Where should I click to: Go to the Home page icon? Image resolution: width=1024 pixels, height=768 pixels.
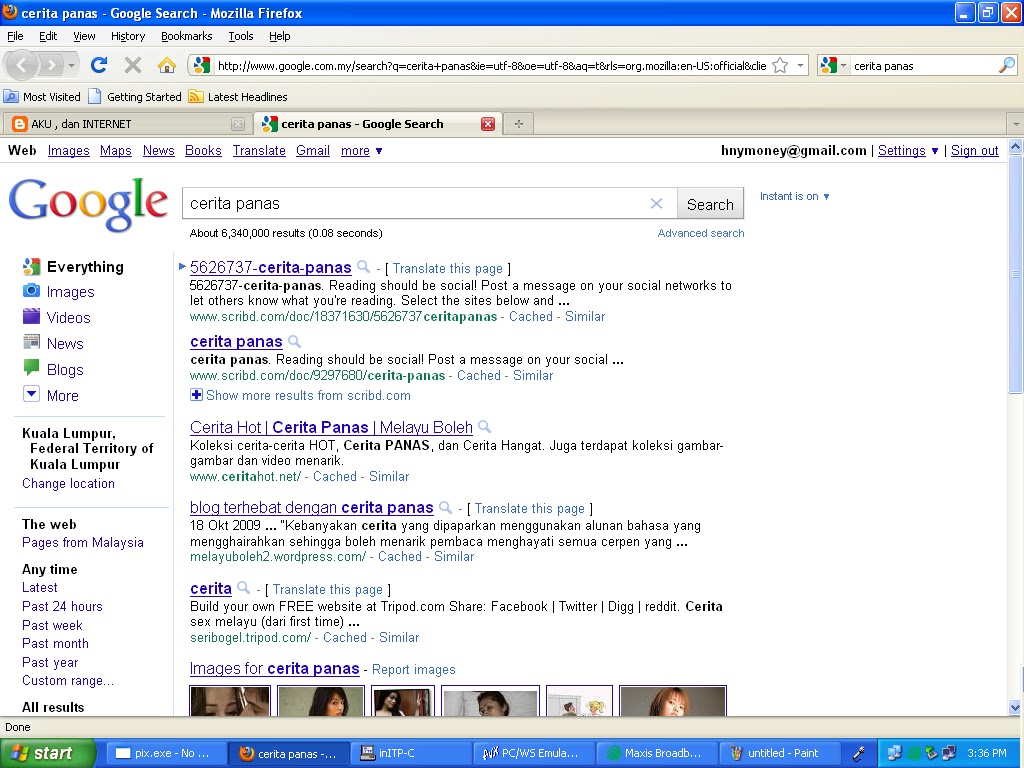(167, 65)
